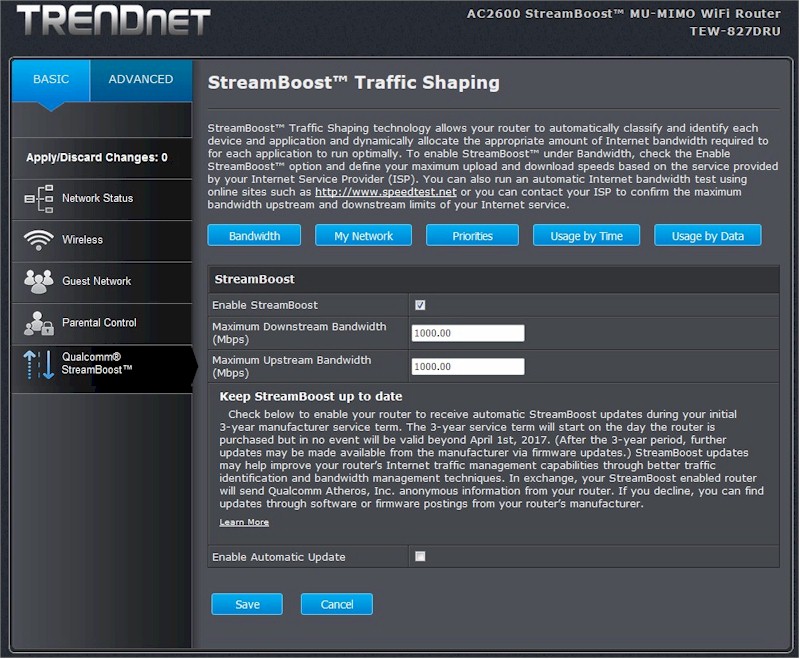The width and height of the screenshot is (800, 659).
Task: Check the Enable Automatic Update checkbox
Action: tap(420, 556)
